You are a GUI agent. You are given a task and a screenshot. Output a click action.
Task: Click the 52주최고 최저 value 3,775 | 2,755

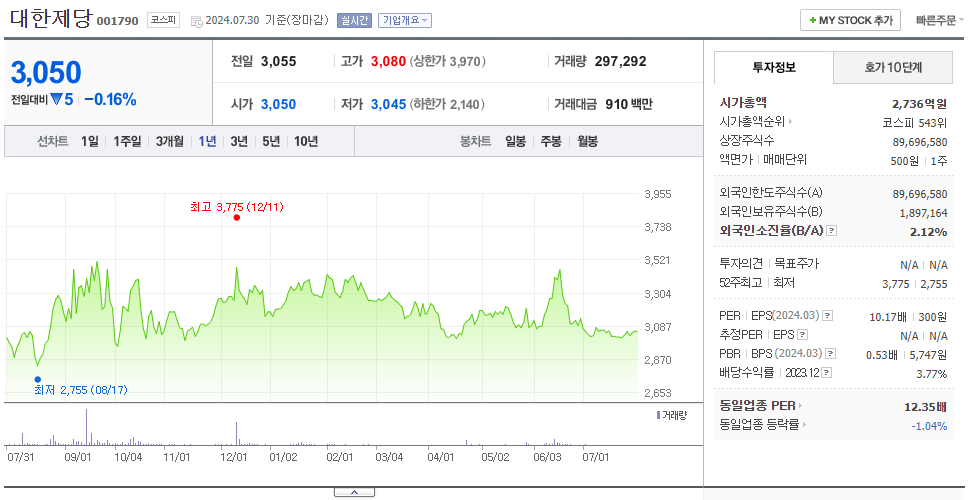click(x=915, y=284)
